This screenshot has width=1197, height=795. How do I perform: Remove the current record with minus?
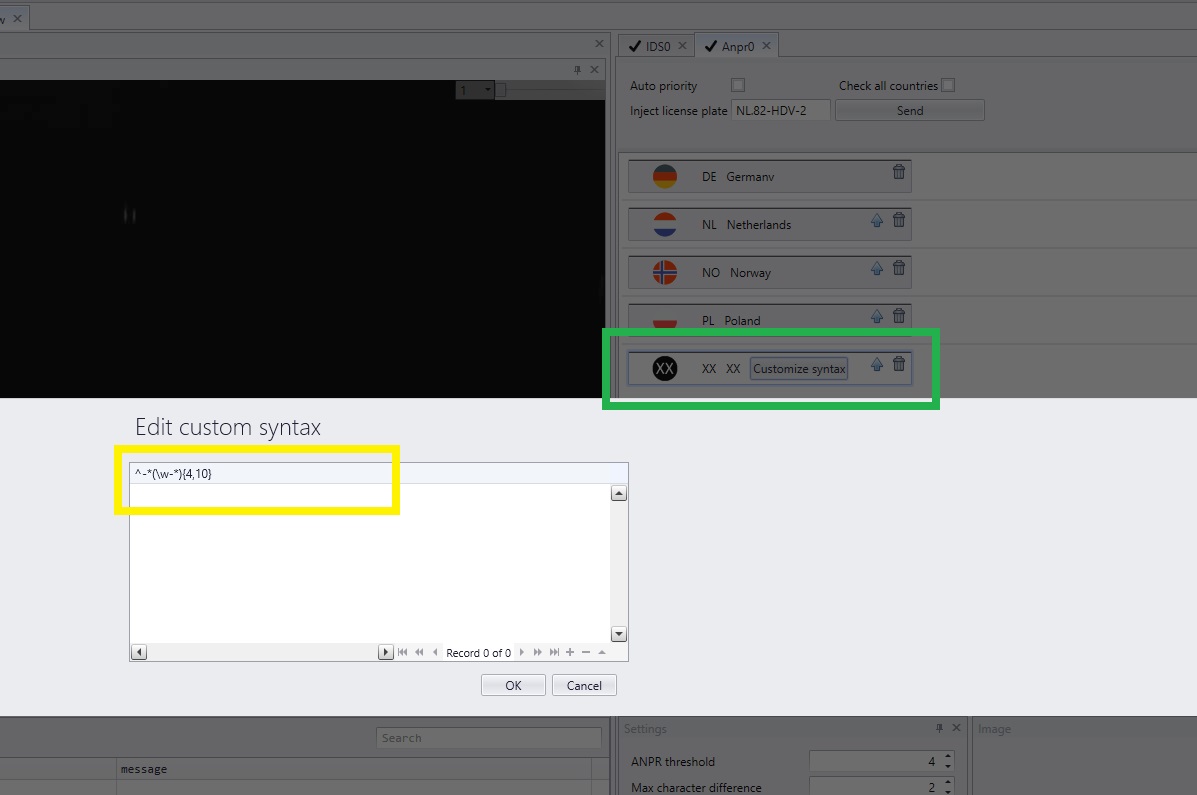pos(586,652)
